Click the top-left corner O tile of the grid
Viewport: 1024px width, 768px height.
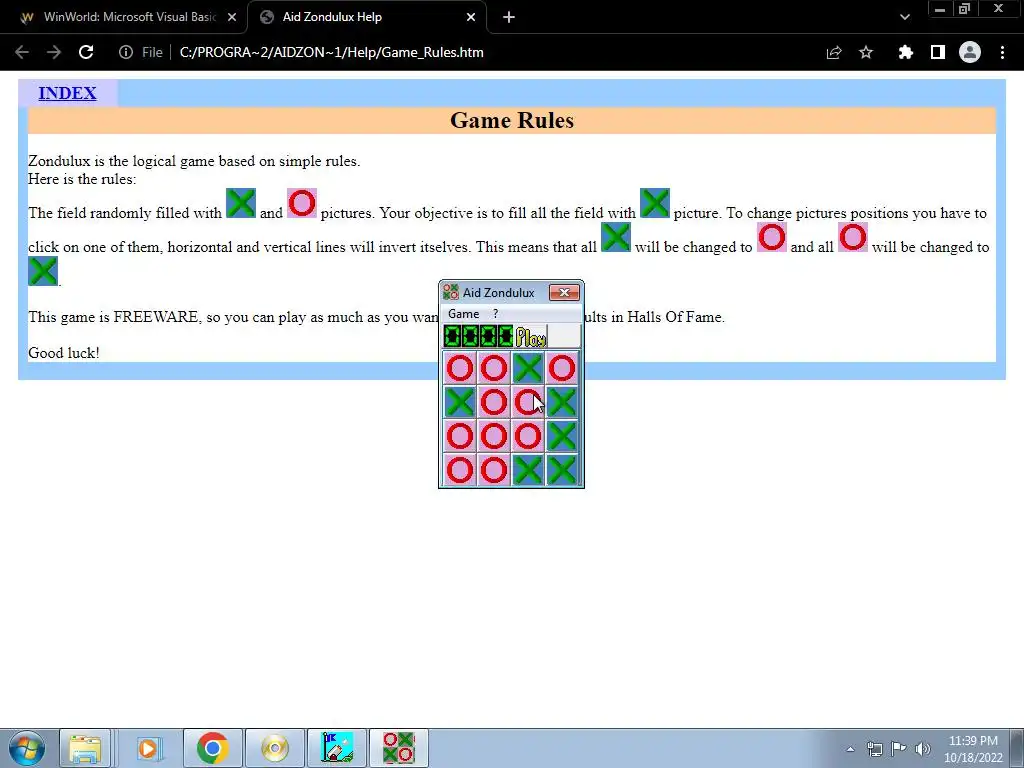[x=460, y=368]
